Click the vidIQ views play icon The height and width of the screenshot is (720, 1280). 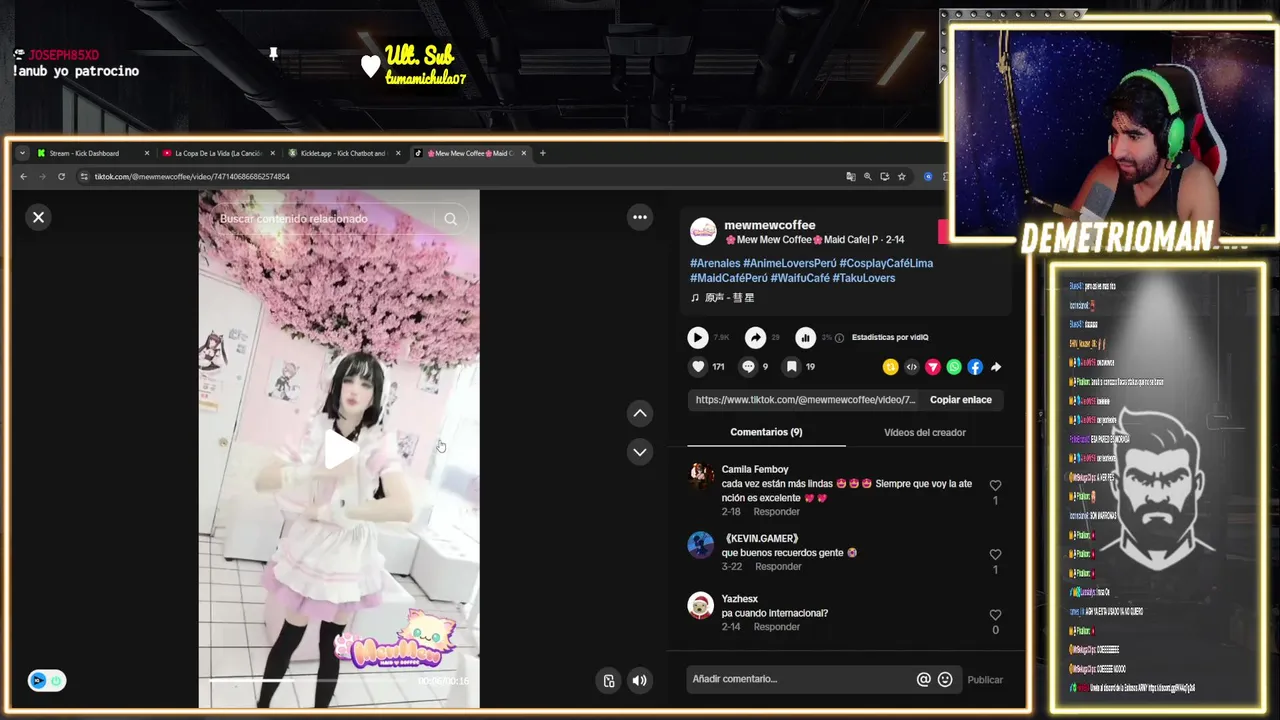698,338
